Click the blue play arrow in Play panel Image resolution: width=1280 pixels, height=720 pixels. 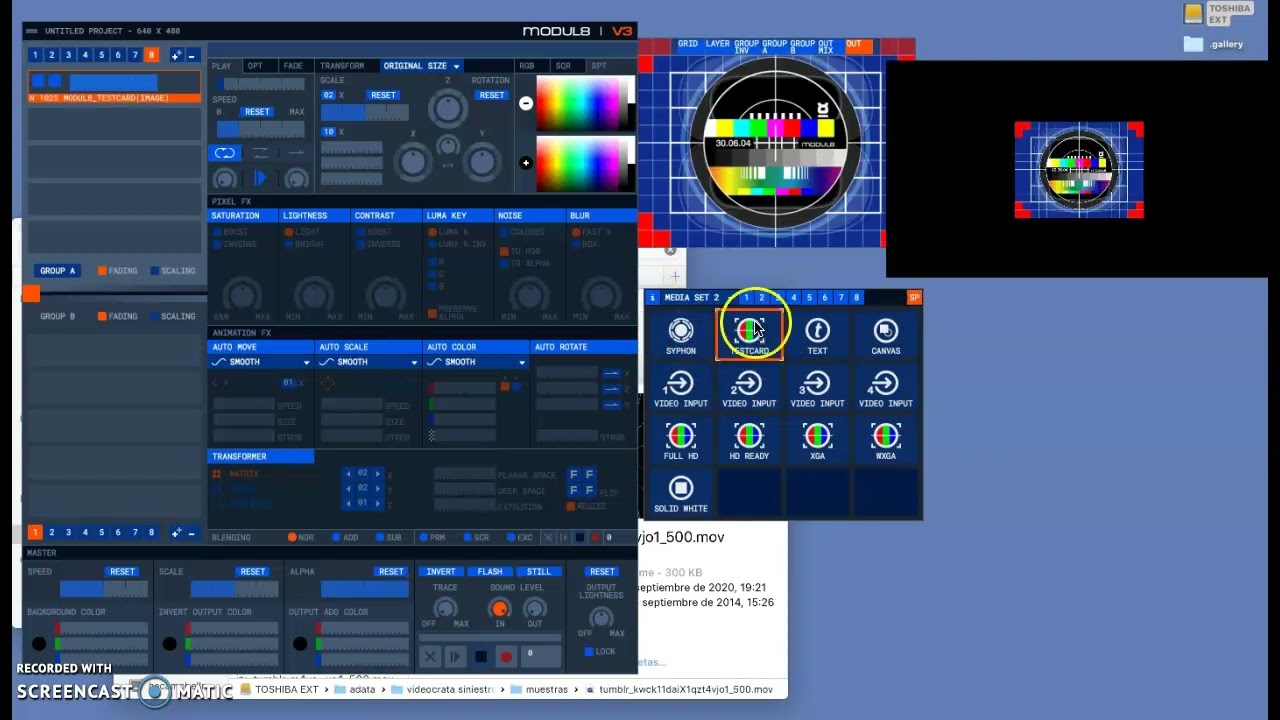[x=260, y=178]
